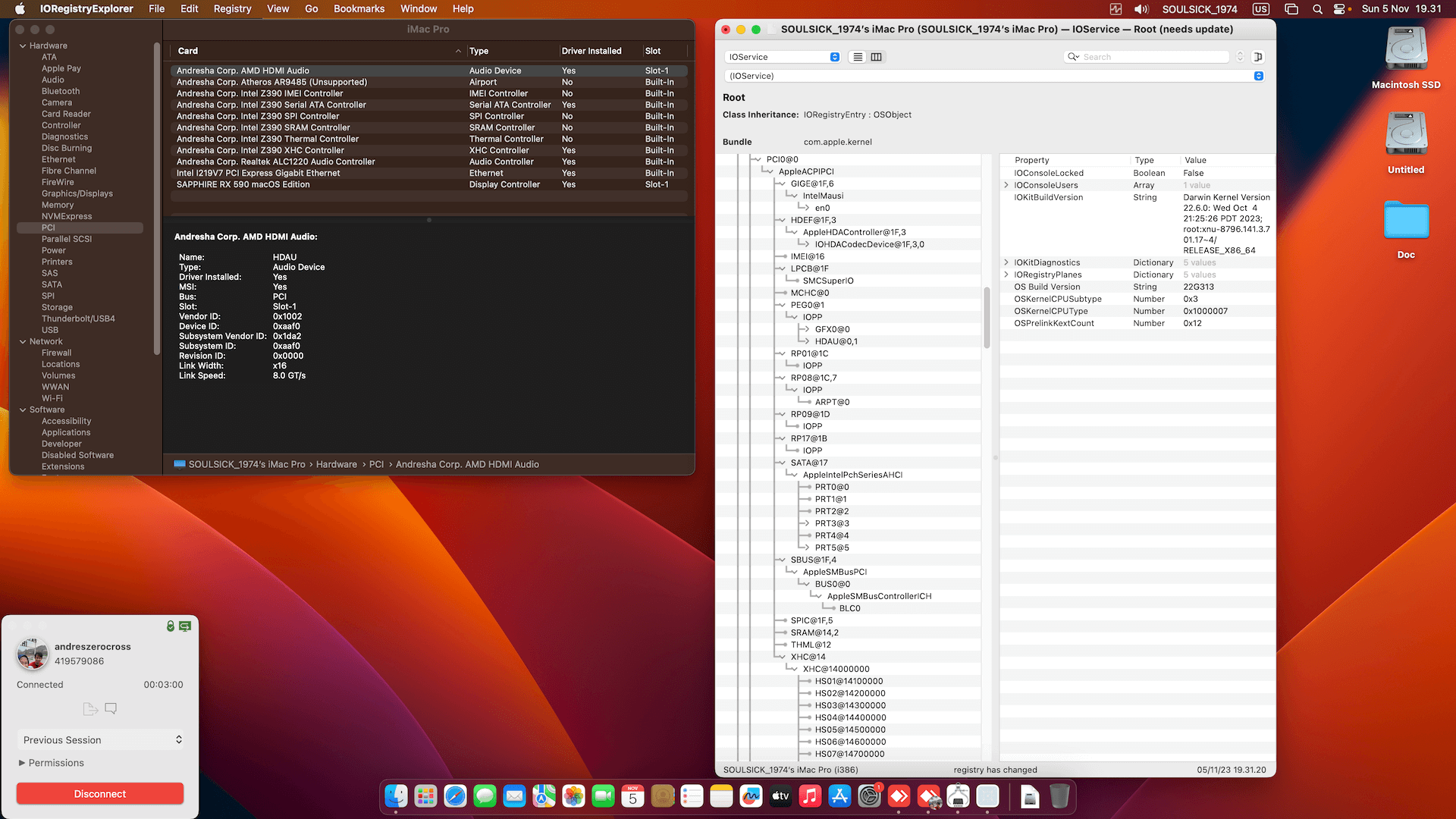Open the Trash from the Dock
The width and height of the screenshot is (1456, 819).
coord(1059,796)
